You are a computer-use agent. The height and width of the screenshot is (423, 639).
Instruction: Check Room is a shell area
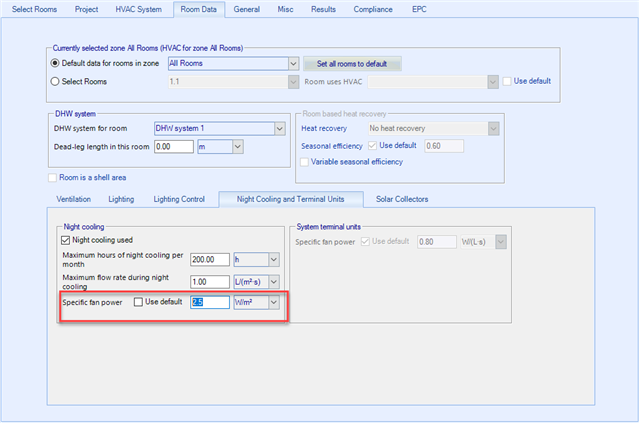(x=52, y=177)
